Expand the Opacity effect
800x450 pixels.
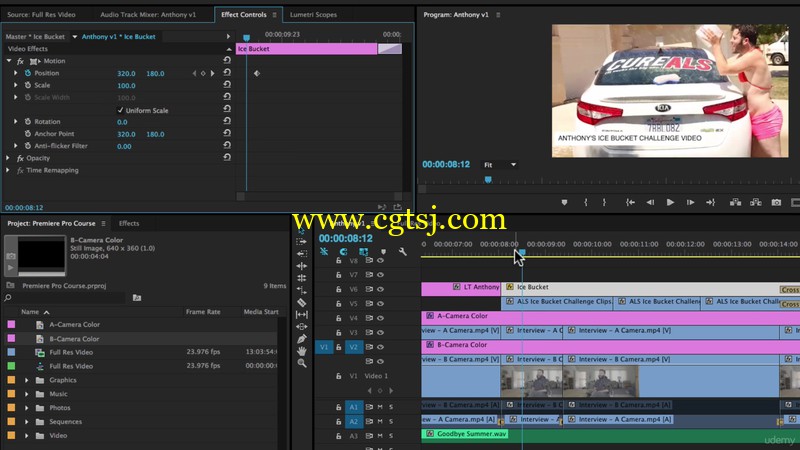click(x=8, y=158)
